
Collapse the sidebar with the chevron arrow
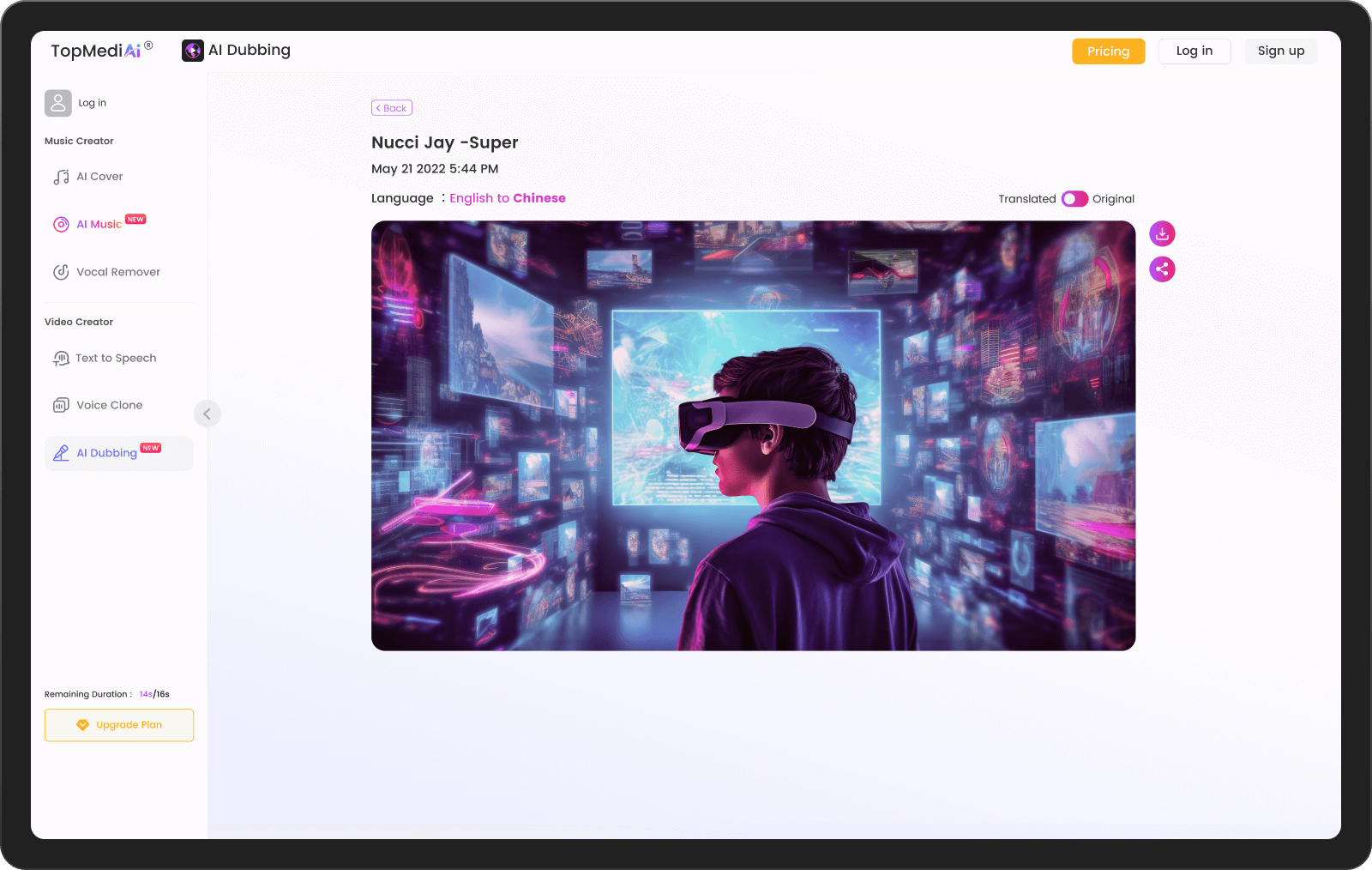[207, 414]
